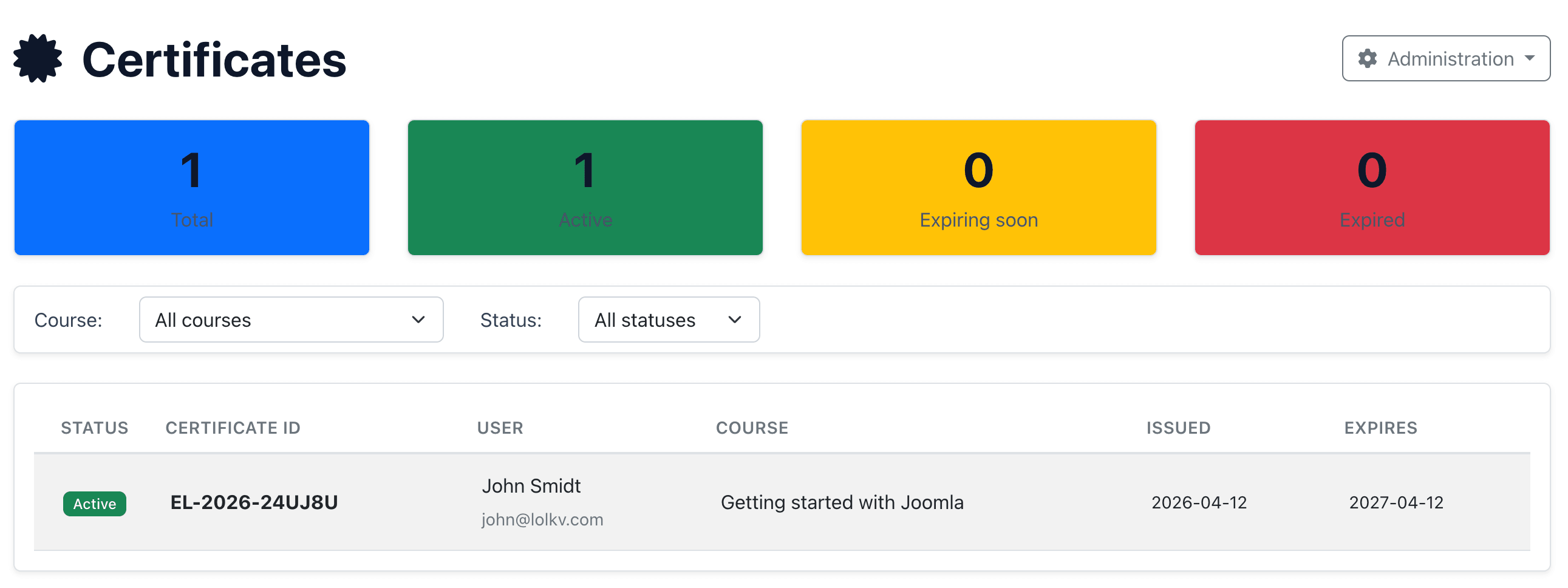This screenshot has height=588, width=1568.
Task: Expand the All courses dropdown
Action: [x=291, y=320]
